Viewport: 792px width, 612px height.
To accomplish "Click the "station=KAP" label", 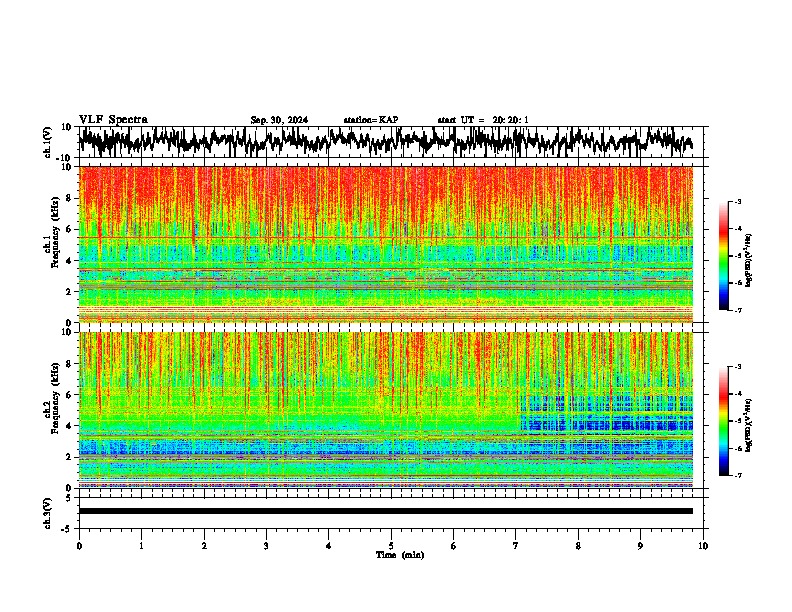I will pos(371,120).
